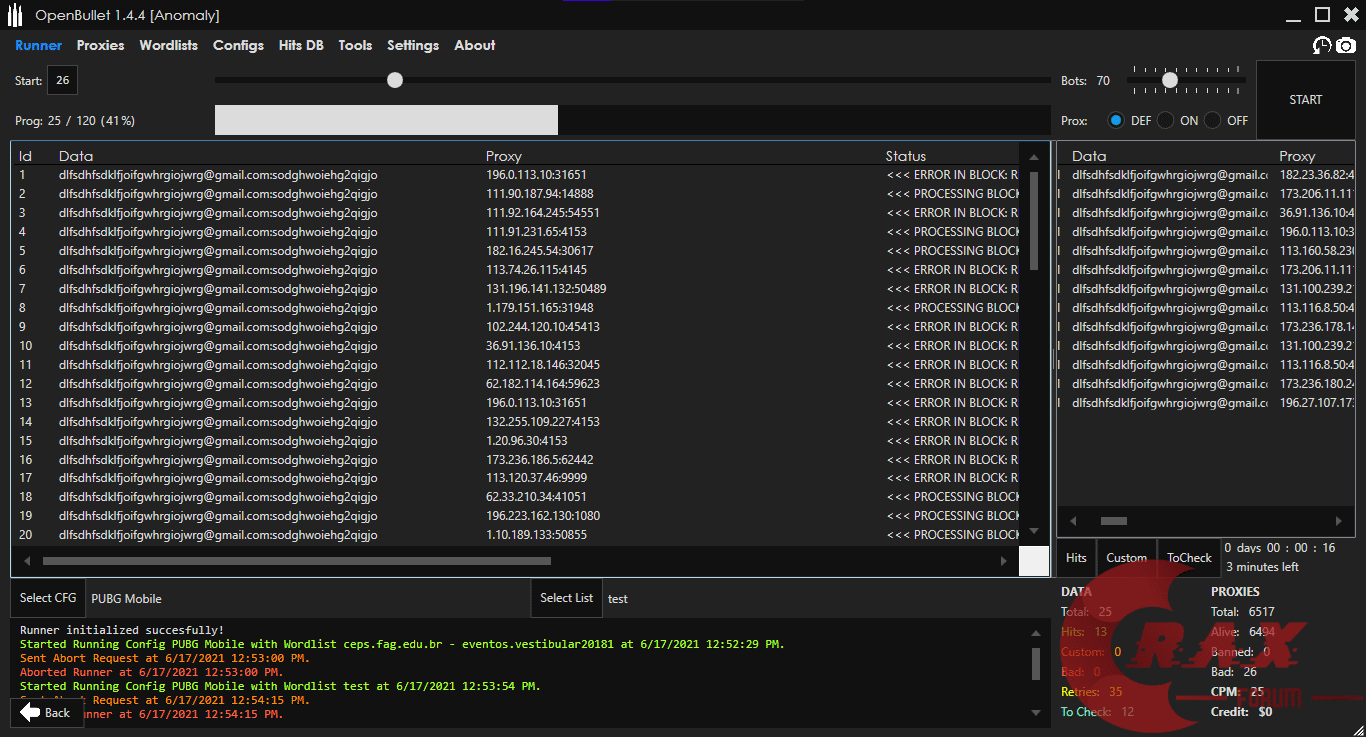Open the Tools tab
The image size is (1366, 737).
pyautogui.click(x=355, y=45)
